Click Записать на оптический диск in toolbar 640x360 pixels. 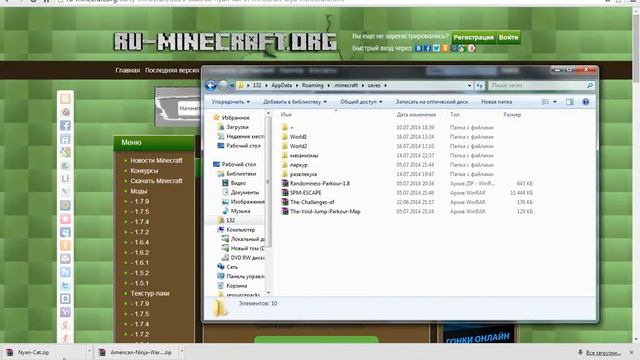pyautogui.click(x=431, y=102)
